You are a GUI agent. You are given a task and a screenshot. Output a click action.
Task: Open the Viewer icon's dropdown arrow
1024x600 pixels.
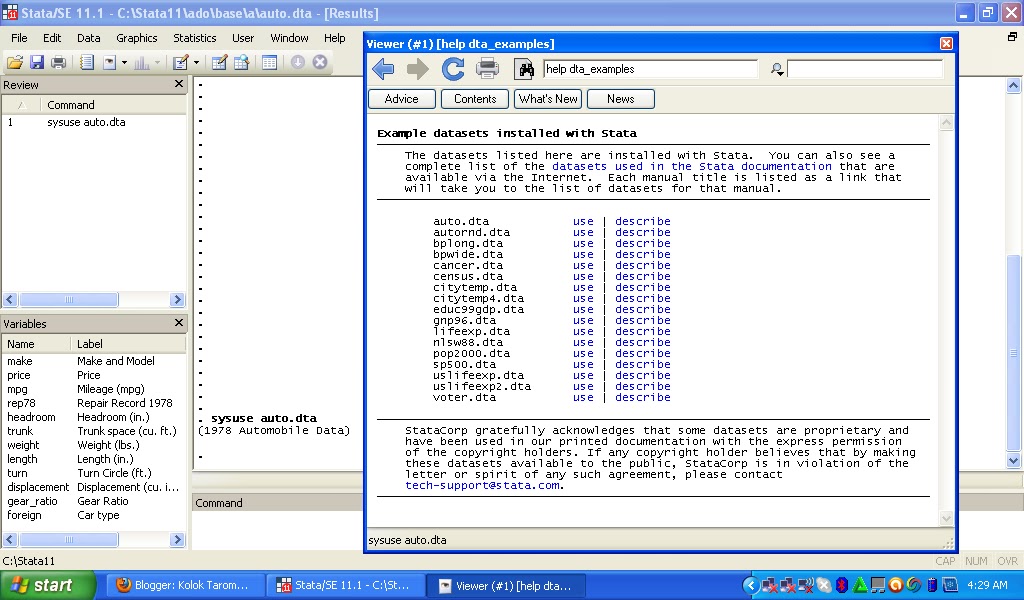pos(124,63)
